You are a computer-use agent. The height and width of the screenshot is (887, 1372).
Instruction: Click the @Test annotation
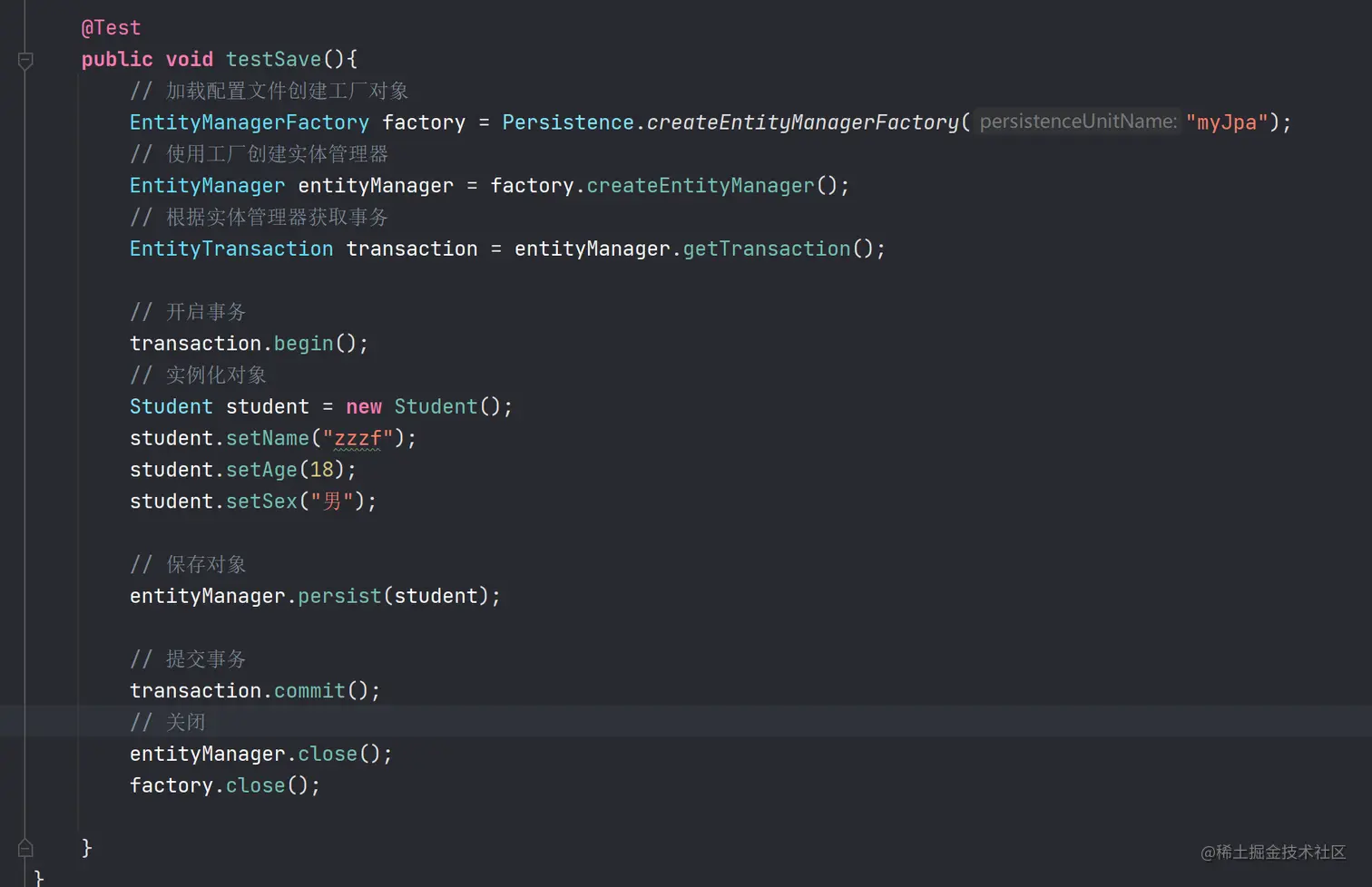[111, 28]
